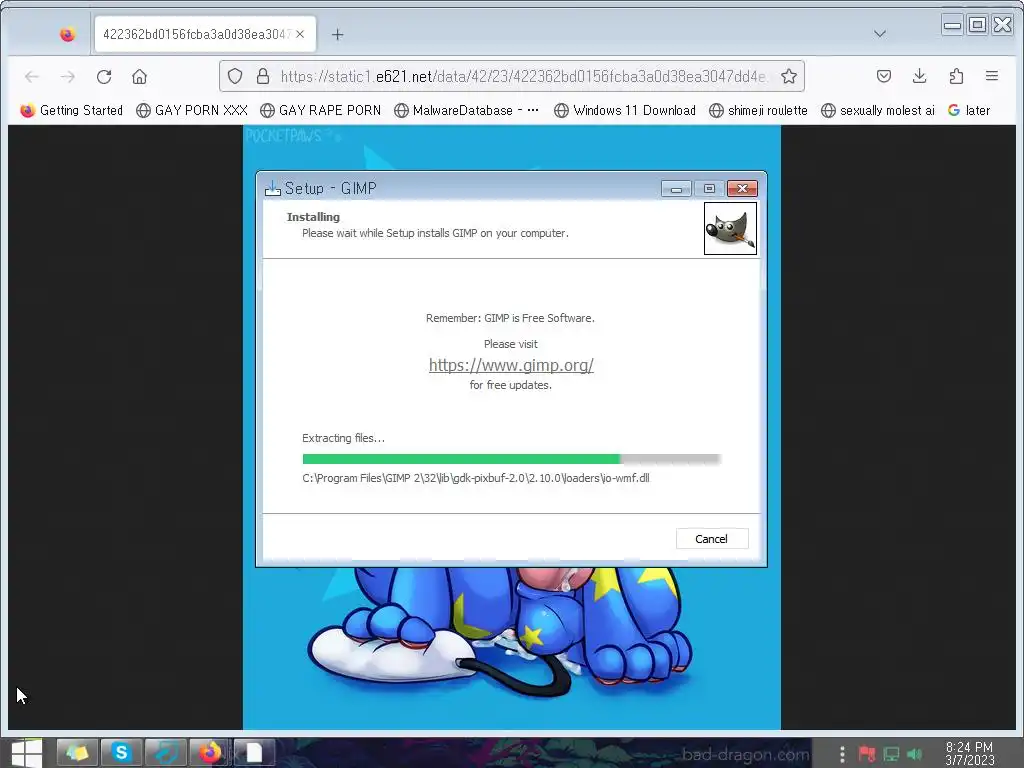Image resolution: width=1024 pixels, height=768 pixels.
Task: Click the green installation progress bar
Action: 511,459
